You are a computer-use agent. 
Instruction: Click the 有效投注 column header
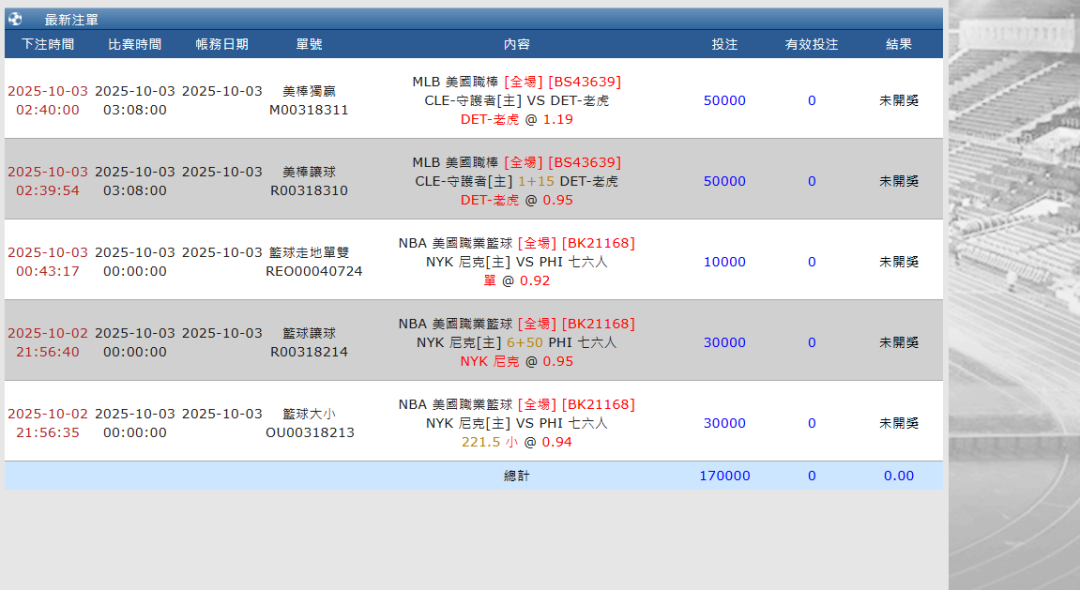click(811, 44)
